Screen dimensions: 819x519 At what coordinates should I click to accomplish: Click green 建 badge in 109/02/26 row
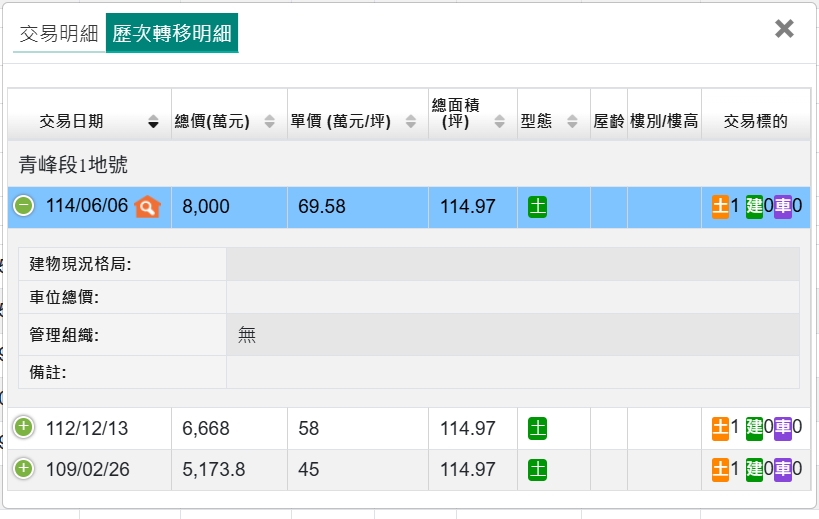(x=754, y=469)
